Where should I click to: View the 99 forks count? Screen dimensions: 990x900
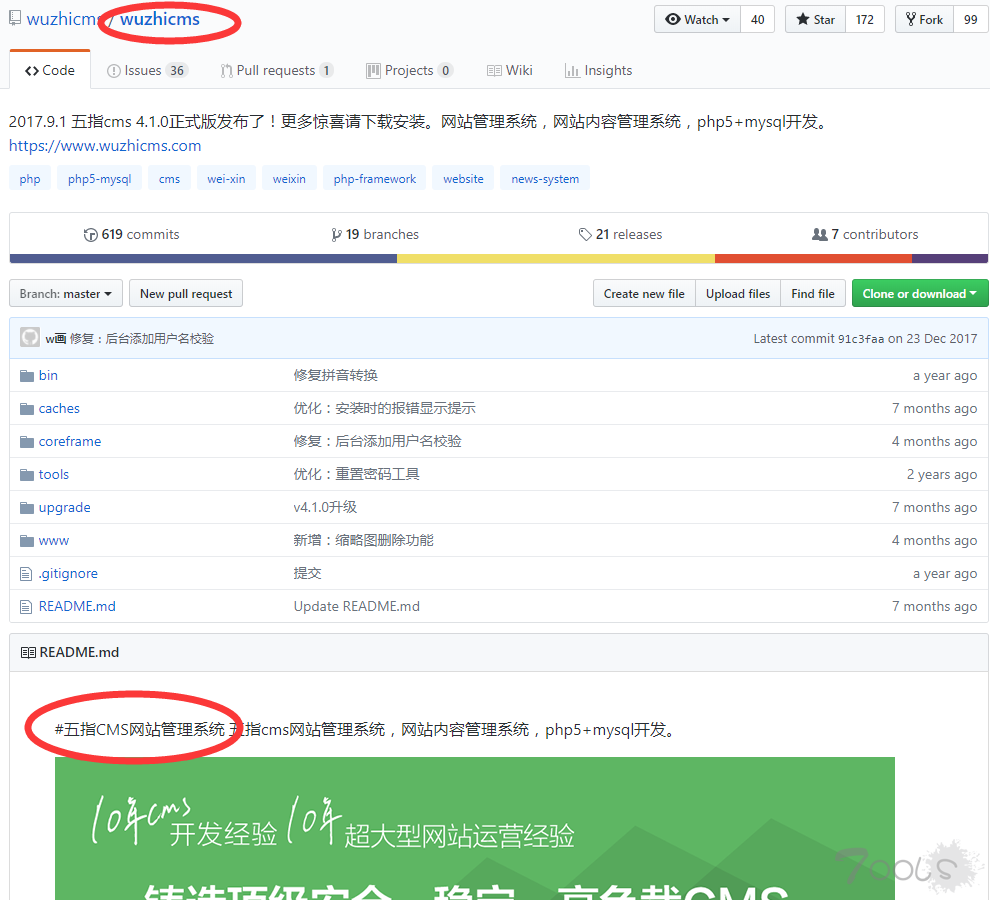[x=970, y=20]
